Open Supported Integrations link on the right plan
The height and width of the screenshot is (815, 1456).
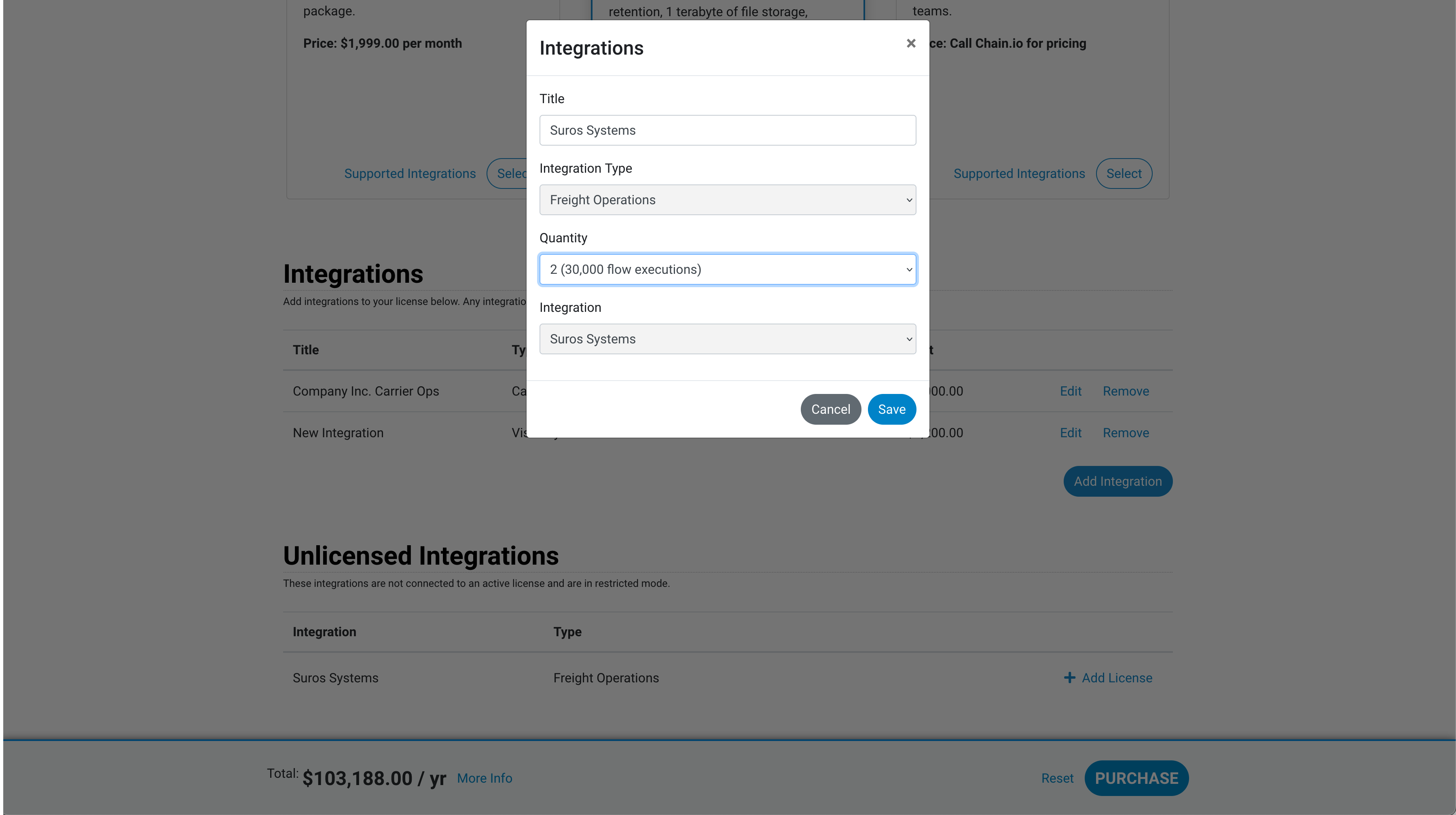[1019, 174]
